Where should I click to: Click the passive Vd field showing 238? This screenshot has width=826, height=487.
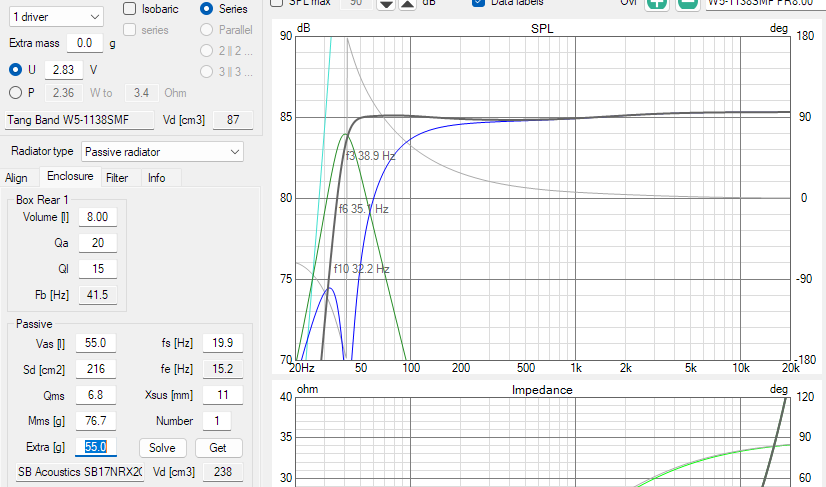(223, 472)
